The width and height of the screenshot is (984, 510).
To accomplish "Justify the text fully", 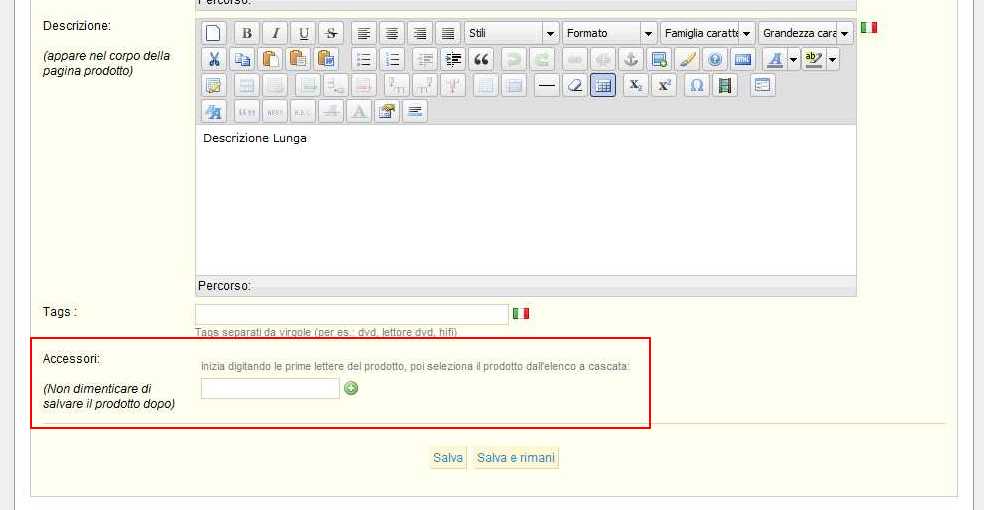I will click(x=447, y=33).
